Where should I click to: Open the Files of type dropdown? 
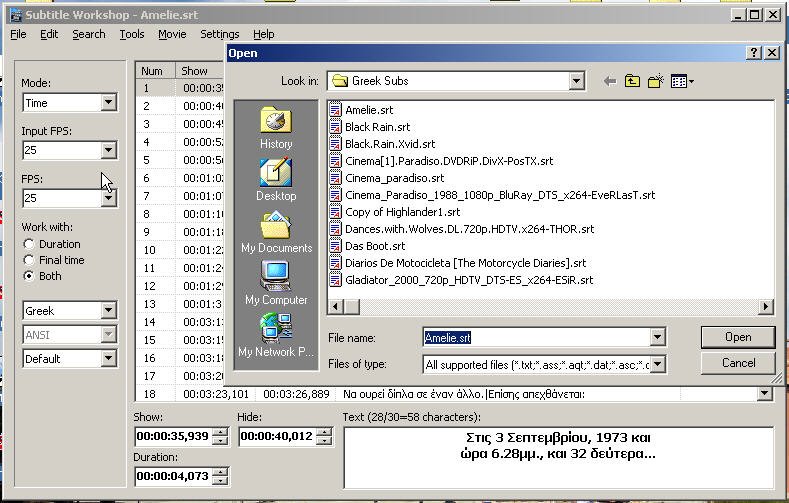click(x=657, y=365)
